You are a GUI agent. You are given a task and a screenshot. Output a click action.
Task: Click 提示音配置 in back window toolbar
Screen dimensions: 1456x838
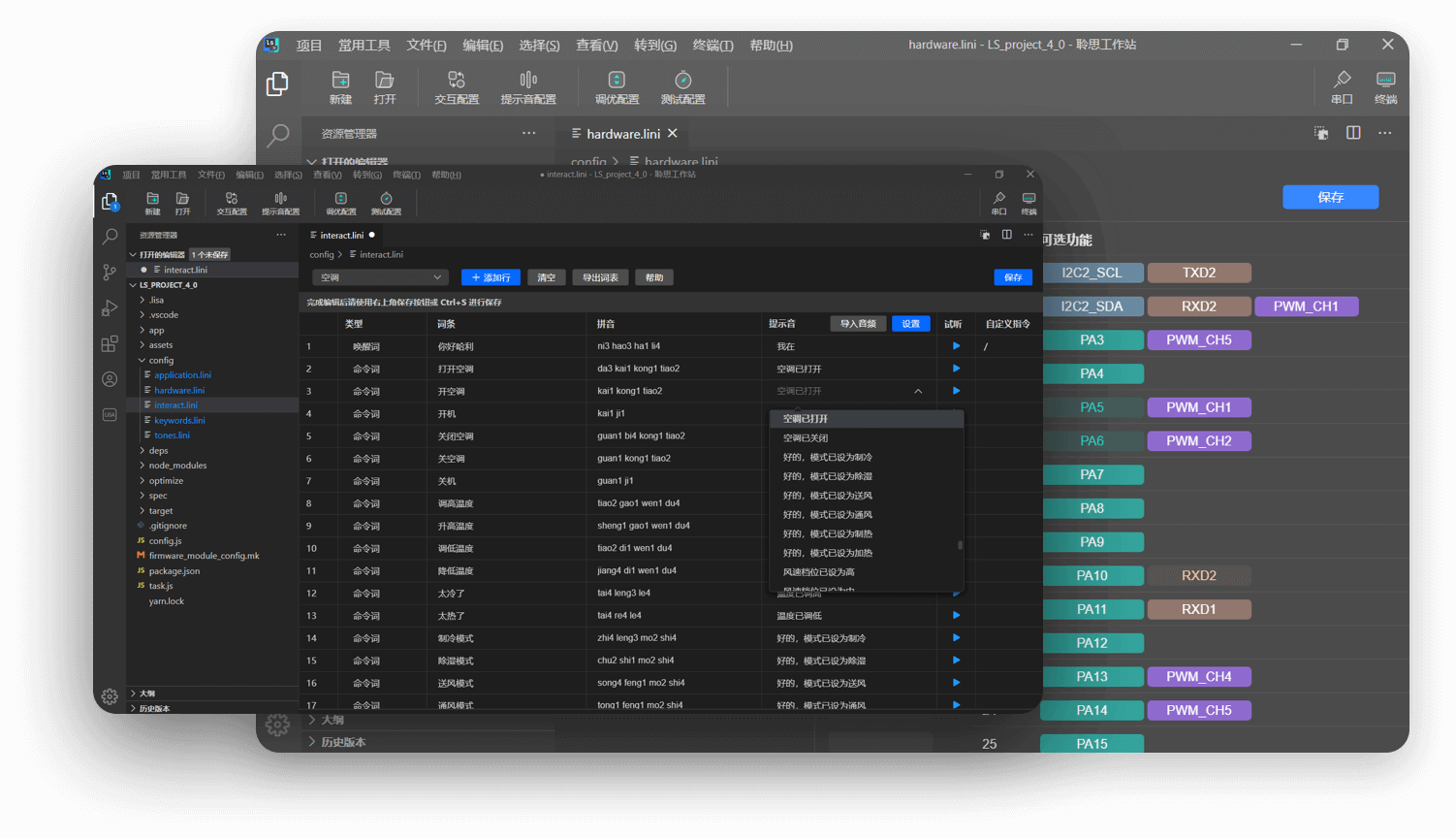pyautogui.click(x=528, y=87)
